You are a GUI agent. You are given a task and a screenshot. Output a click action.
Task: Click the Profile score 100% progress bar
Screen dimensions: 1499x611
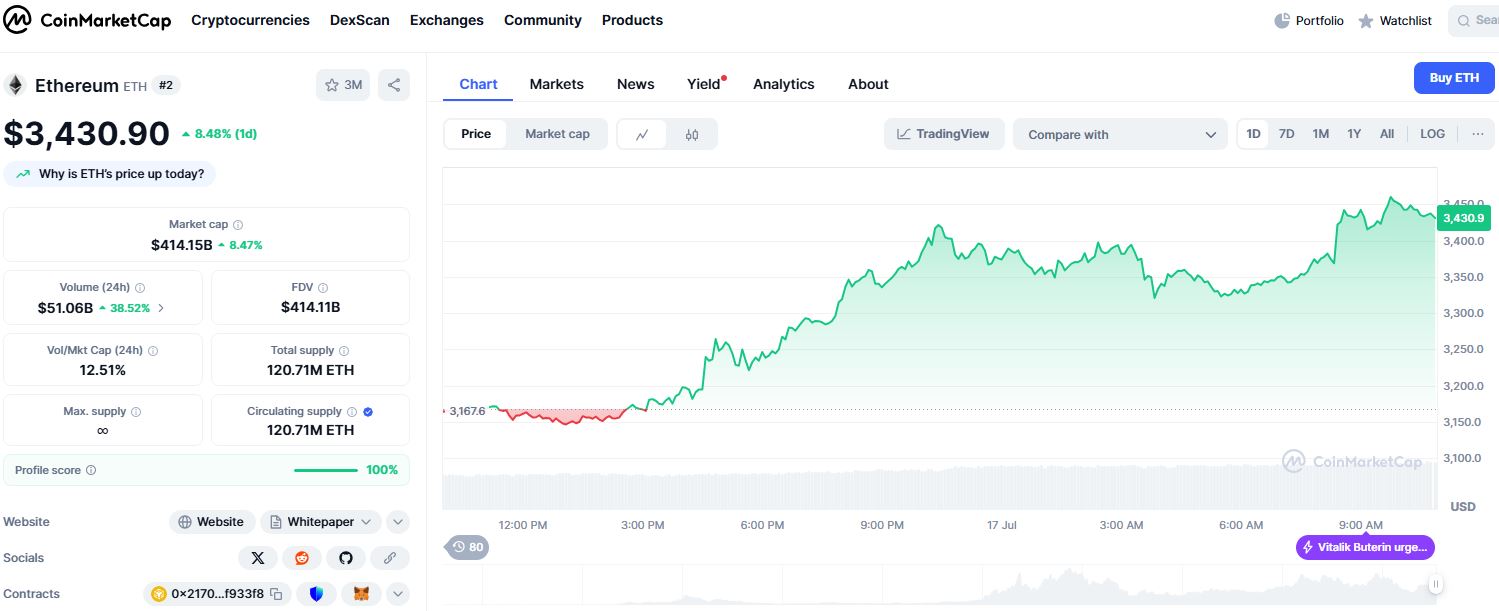pyautogui.click(x=325, y=470)
